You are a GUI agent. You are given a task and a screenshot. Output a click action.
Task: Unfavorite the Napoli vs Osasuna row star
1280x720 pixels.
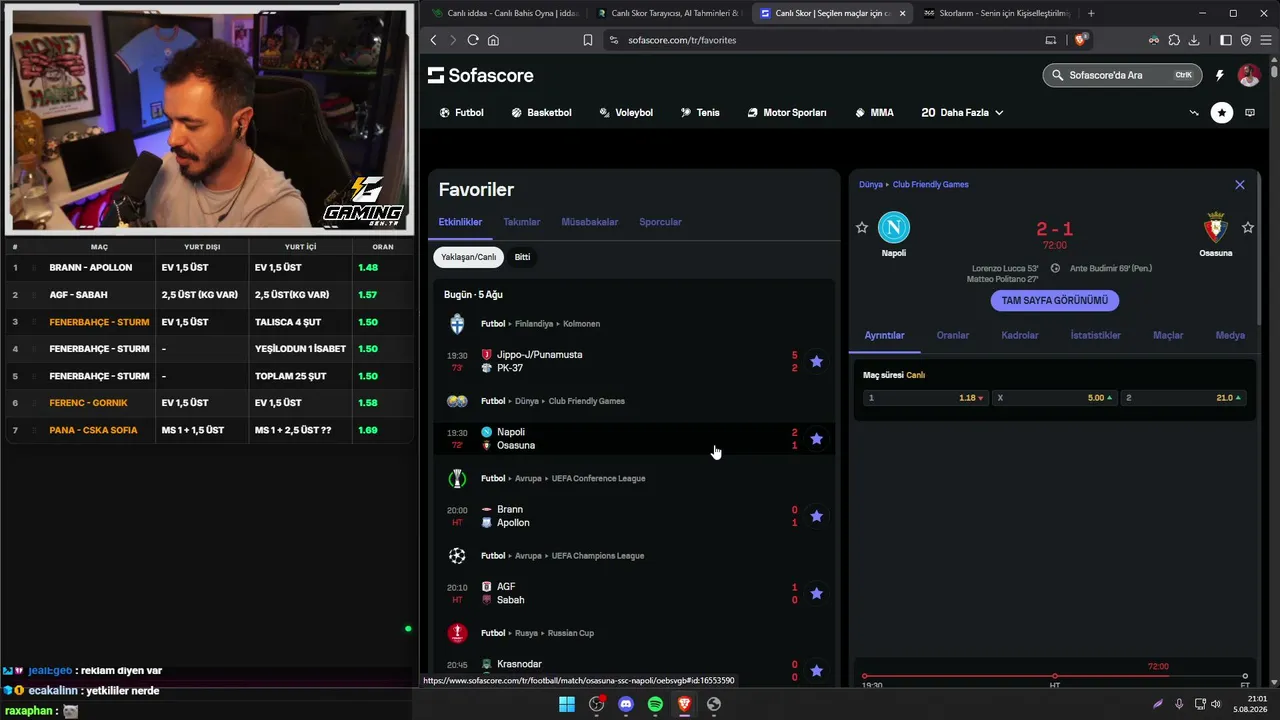click(816, 438)
